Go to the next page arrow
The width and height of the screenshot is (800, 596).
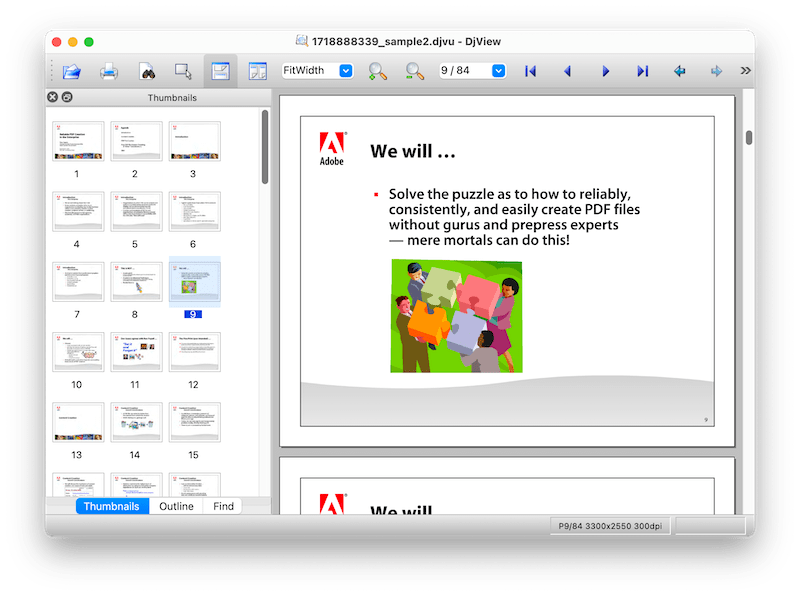click(605, 71)
